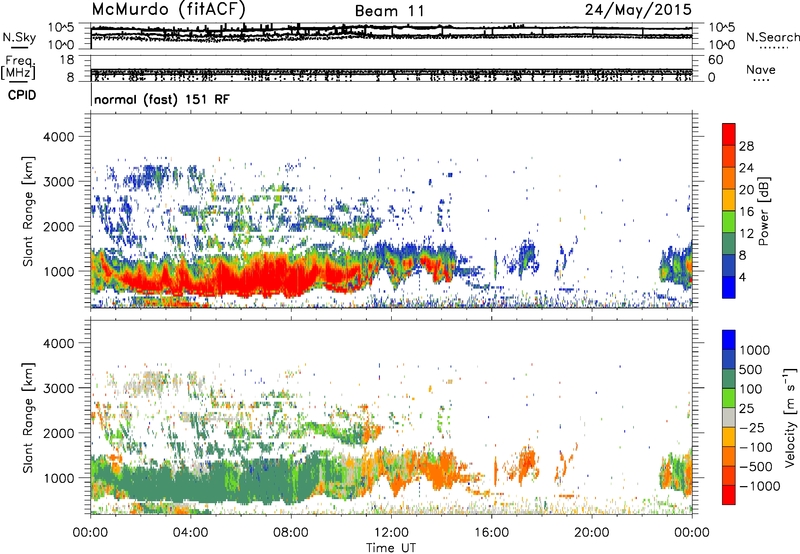The width and height of the screenshot is (800, 554).
Task: Click the Velocity colorbar value 500
Action: [751, 369]
